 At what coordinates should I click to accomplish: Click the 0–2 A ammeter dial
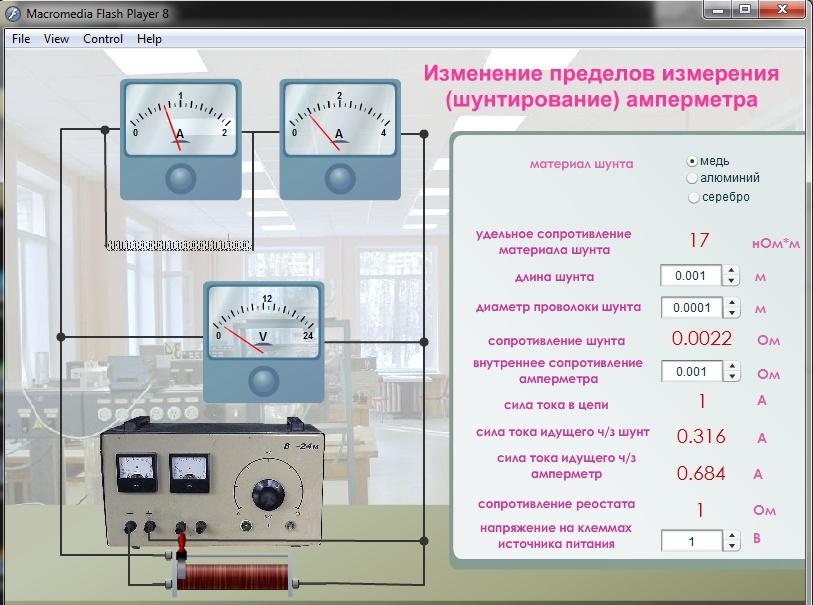(180, 119)
